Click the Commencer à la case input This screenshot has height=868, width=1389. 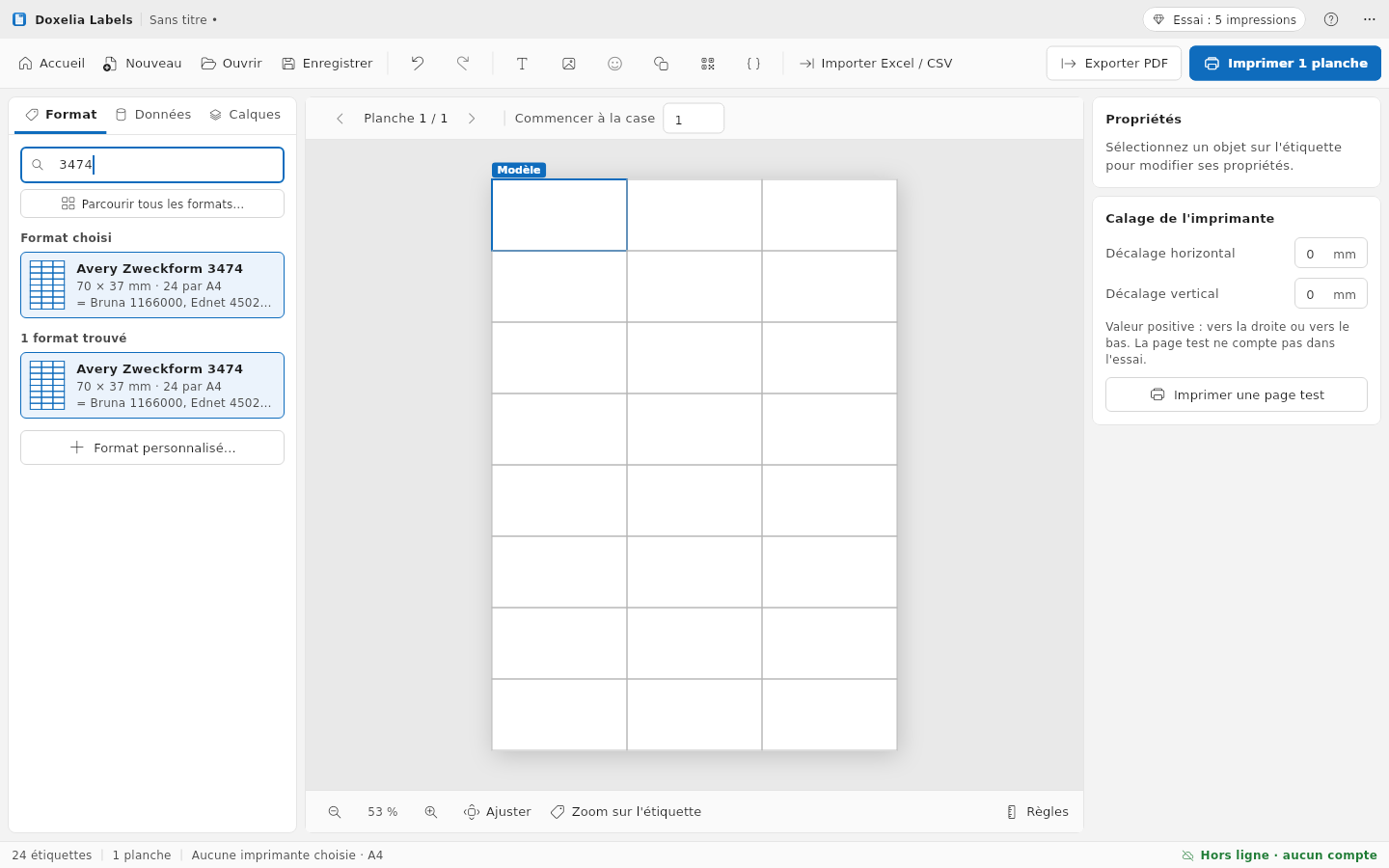694,119
